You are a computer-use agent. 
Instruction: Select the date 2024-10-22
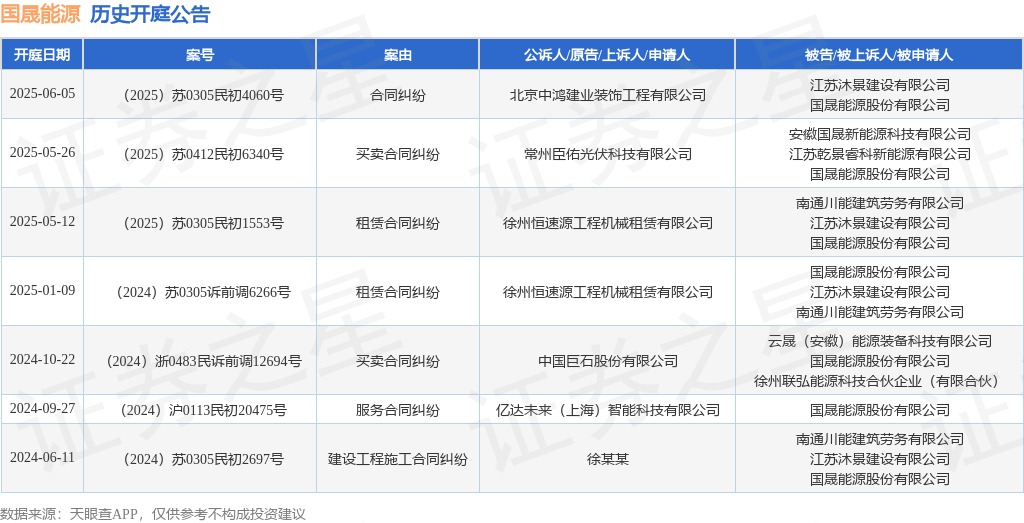click(x=42, y=359)
